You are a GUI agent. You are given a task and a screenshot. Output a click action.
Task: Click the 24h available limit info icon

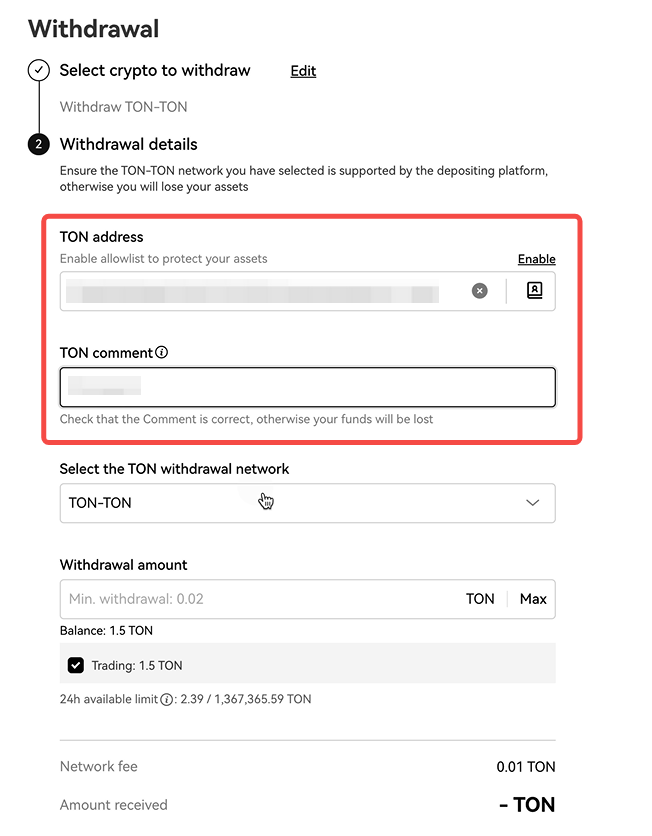(167, 699)
